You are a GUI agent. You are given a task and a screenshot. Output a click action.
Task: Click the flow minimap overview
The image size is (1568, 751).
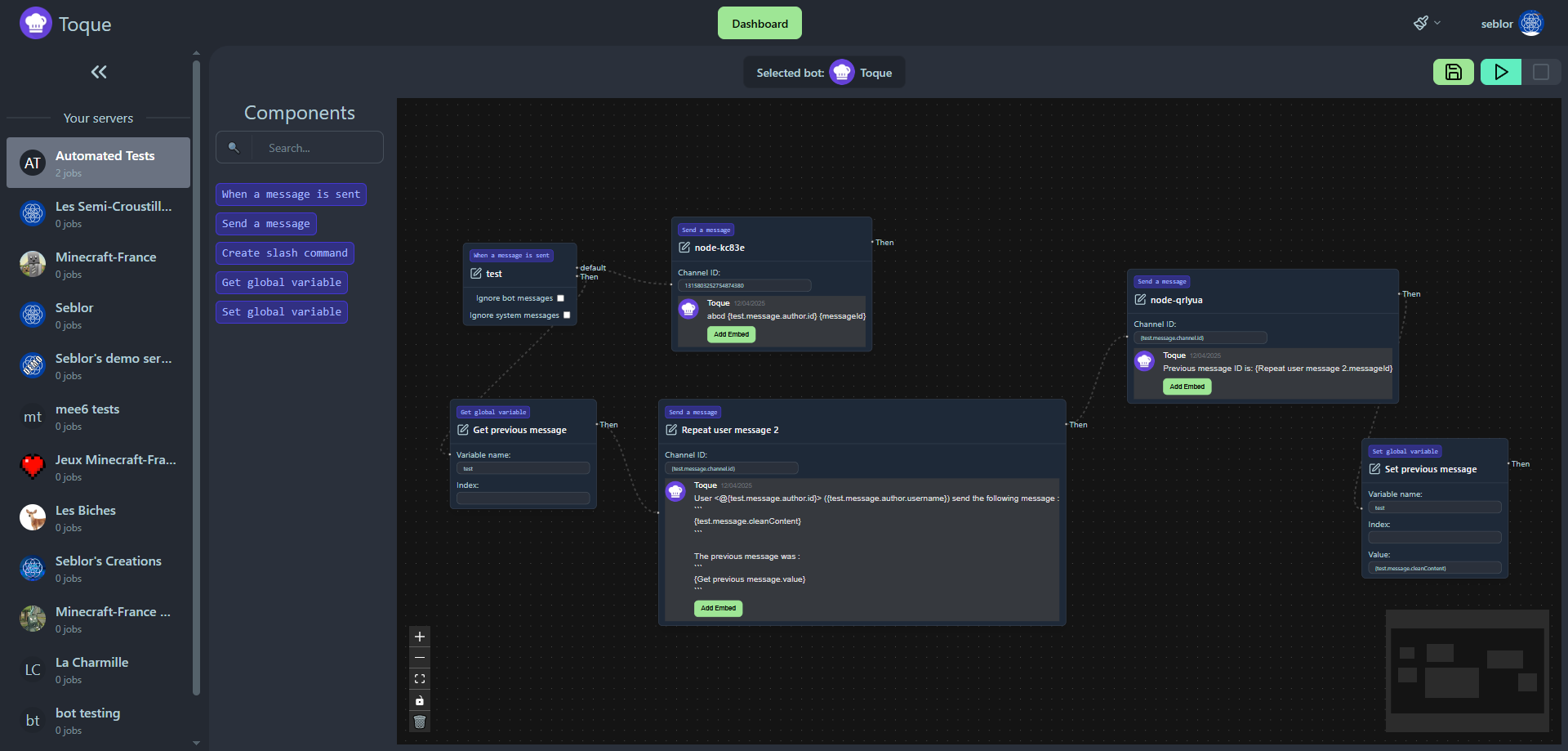click(x=1468, y=671)
